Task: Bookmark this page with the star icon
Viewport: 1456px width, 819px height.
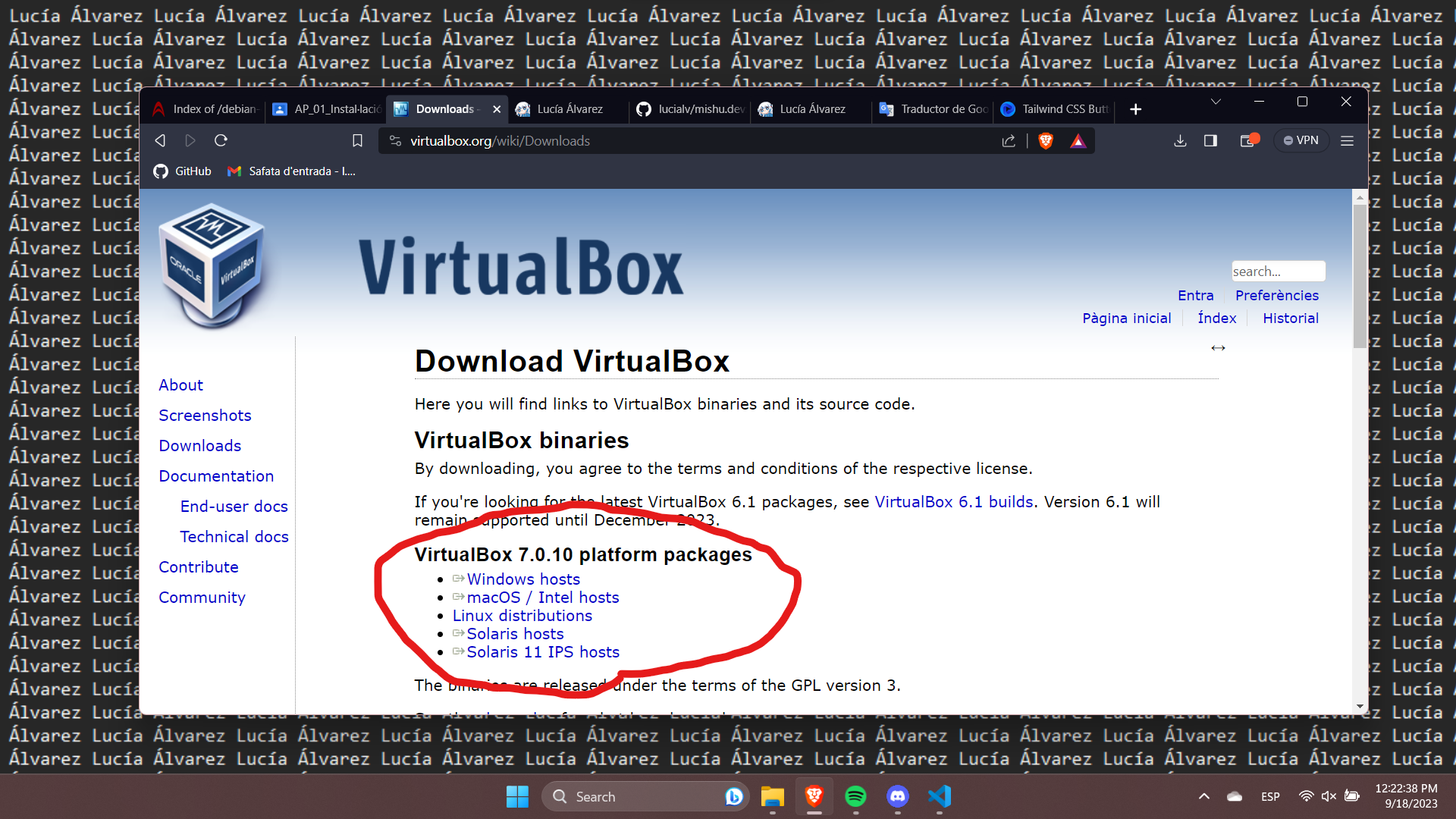Action: click(357, 140)
